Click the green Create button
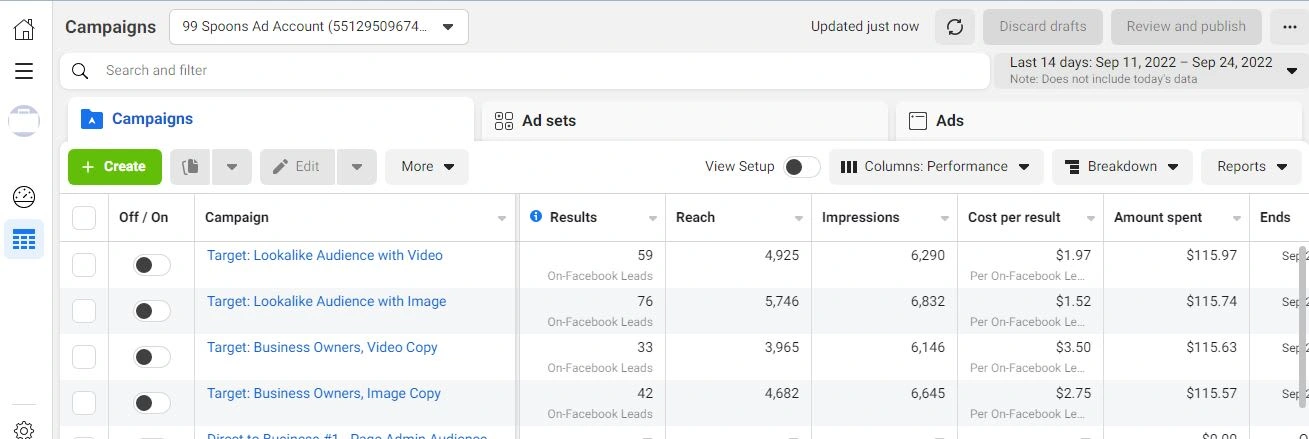 point(115,167)
